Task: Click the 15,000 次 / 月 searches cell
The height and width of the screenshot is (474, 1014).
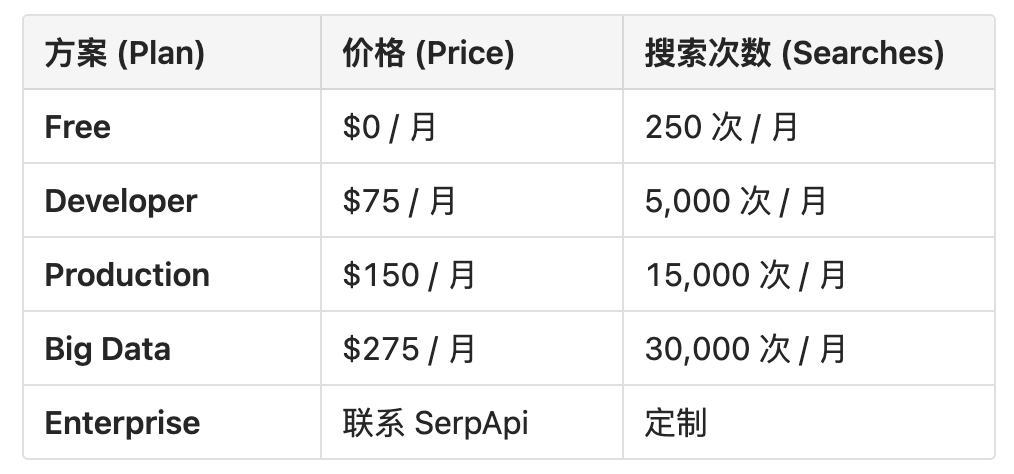Action: 745,275
